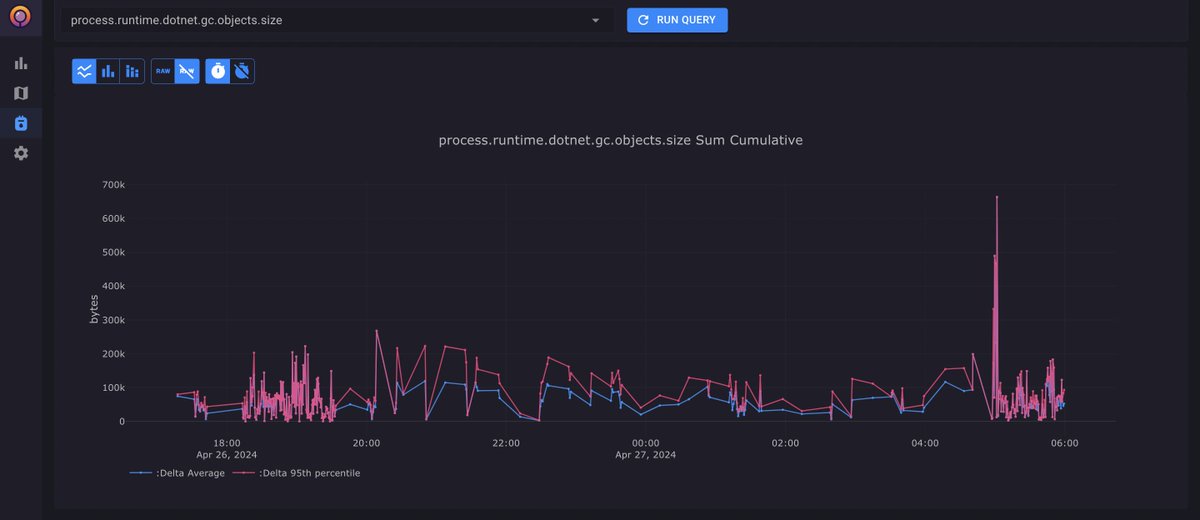Enable the stopwatch time toggle
Viewport: 1200px width, 520px height.
pos(218,71)
